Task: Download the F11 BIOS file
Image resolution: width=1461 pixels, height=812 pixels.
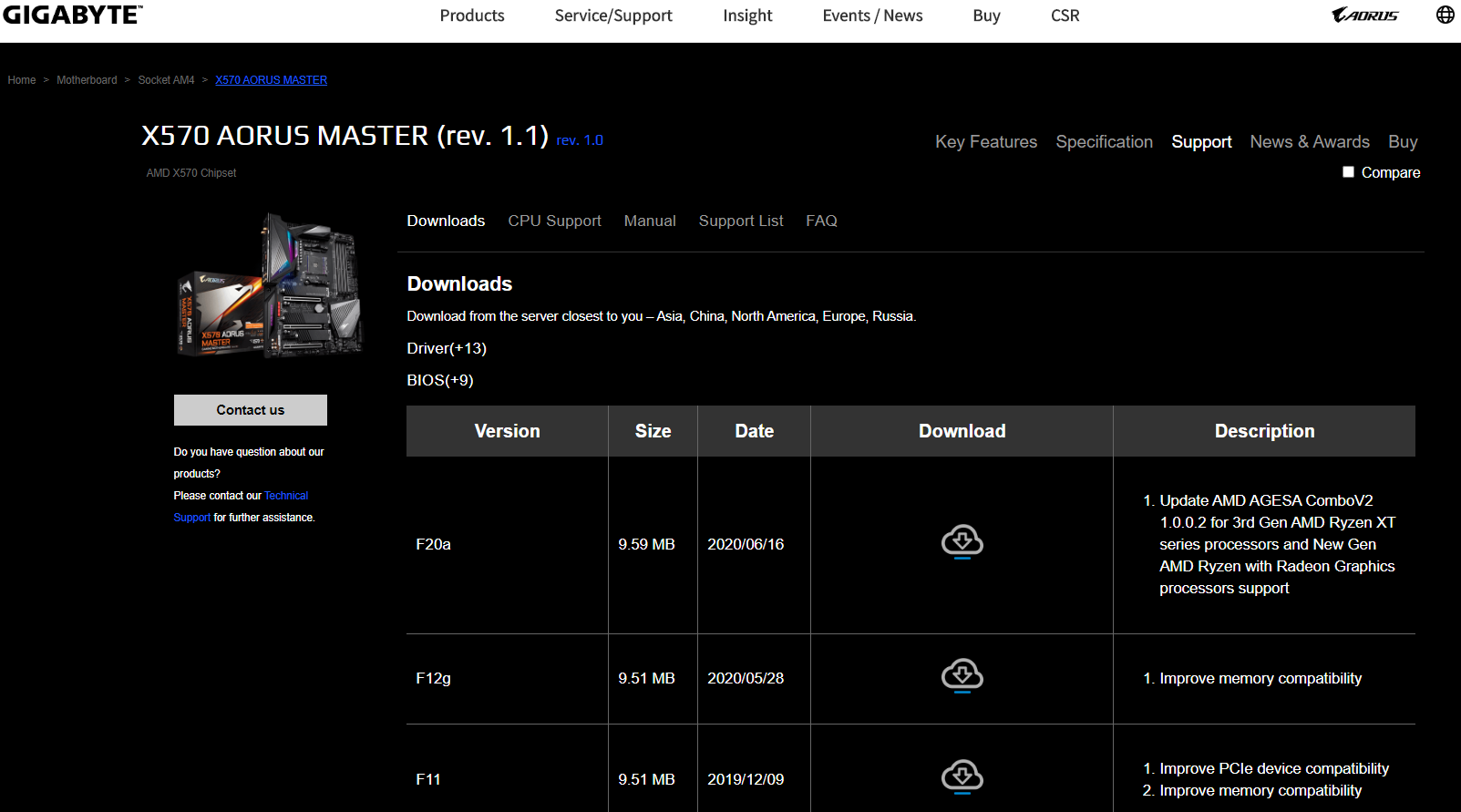Action: [962, 777]
